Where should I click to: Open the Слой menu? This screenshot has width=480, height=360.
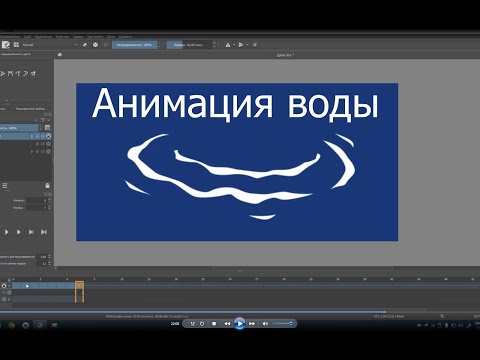point(27,37)
